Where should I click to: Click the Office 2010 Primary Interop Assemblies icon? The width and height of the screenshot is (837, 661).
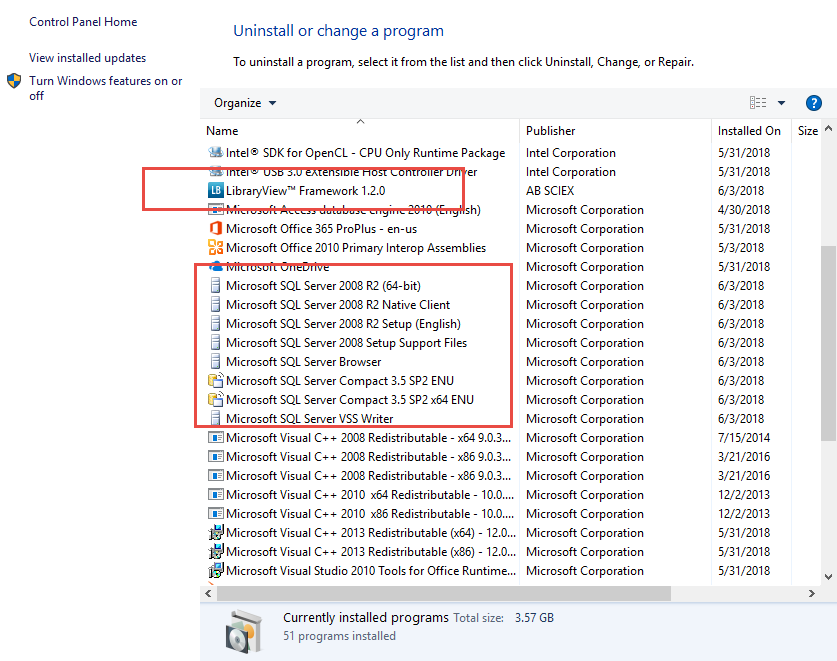pos(216,248)
